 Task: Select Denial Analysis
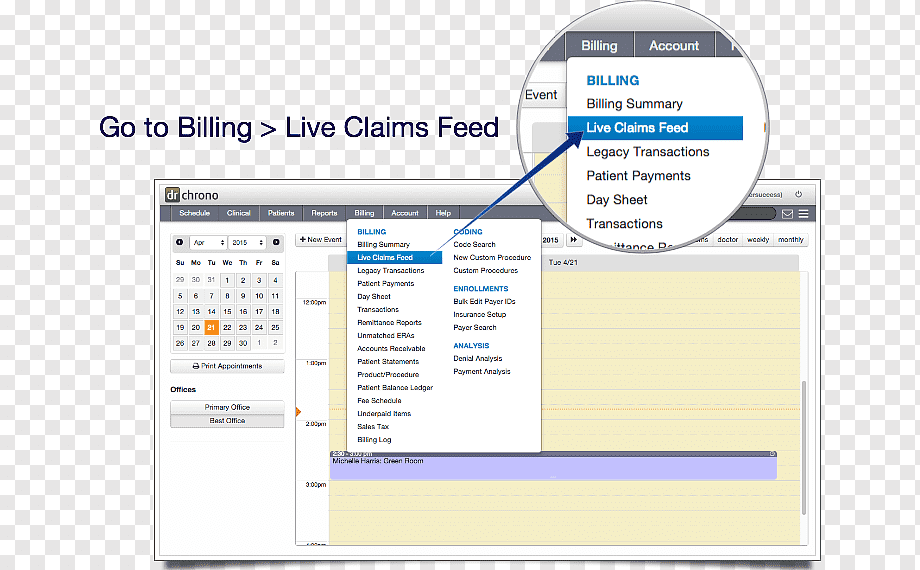pos(478,358)
